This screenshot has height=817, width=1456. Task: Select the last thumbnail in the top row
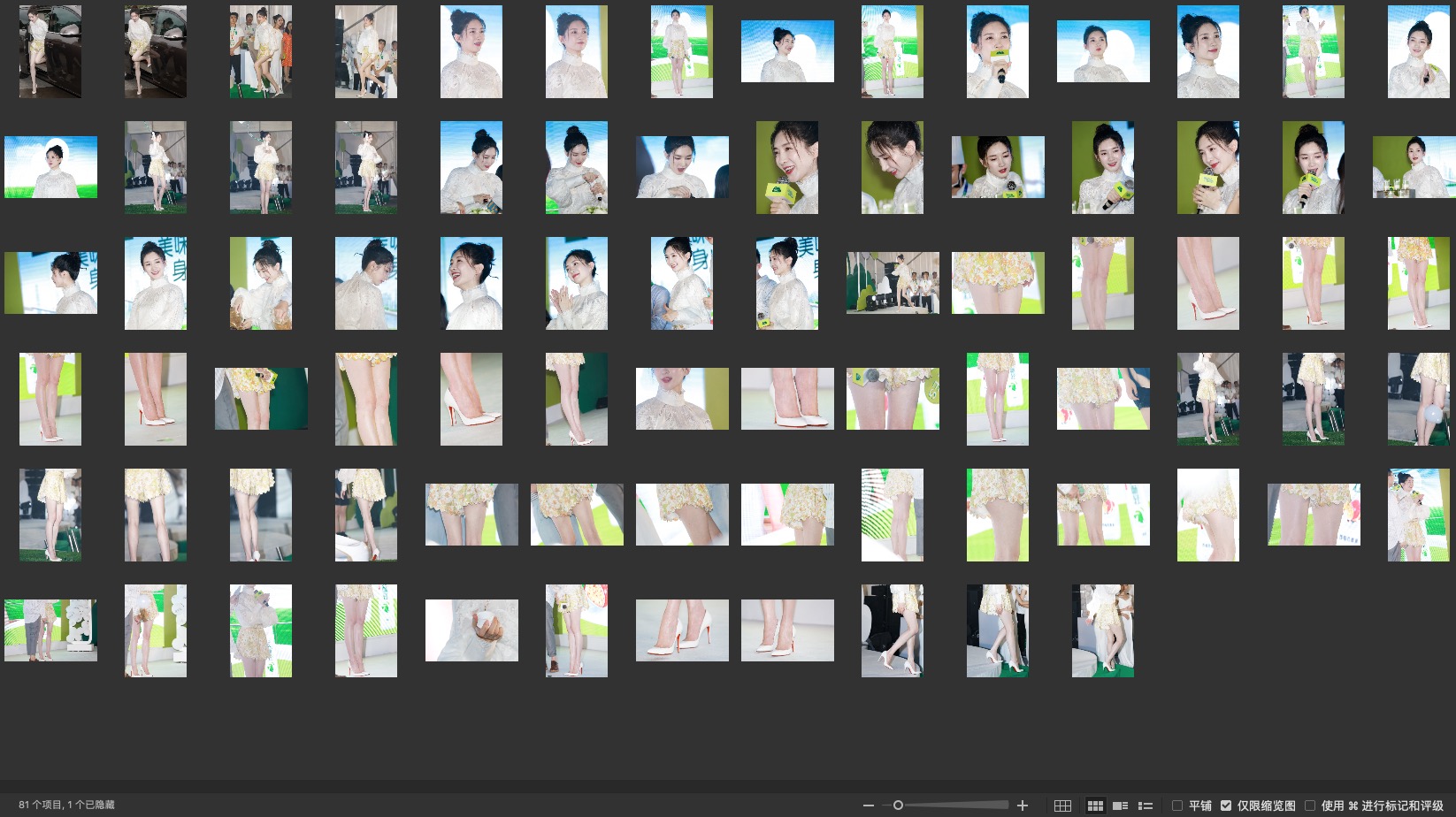coord(1418,51)
